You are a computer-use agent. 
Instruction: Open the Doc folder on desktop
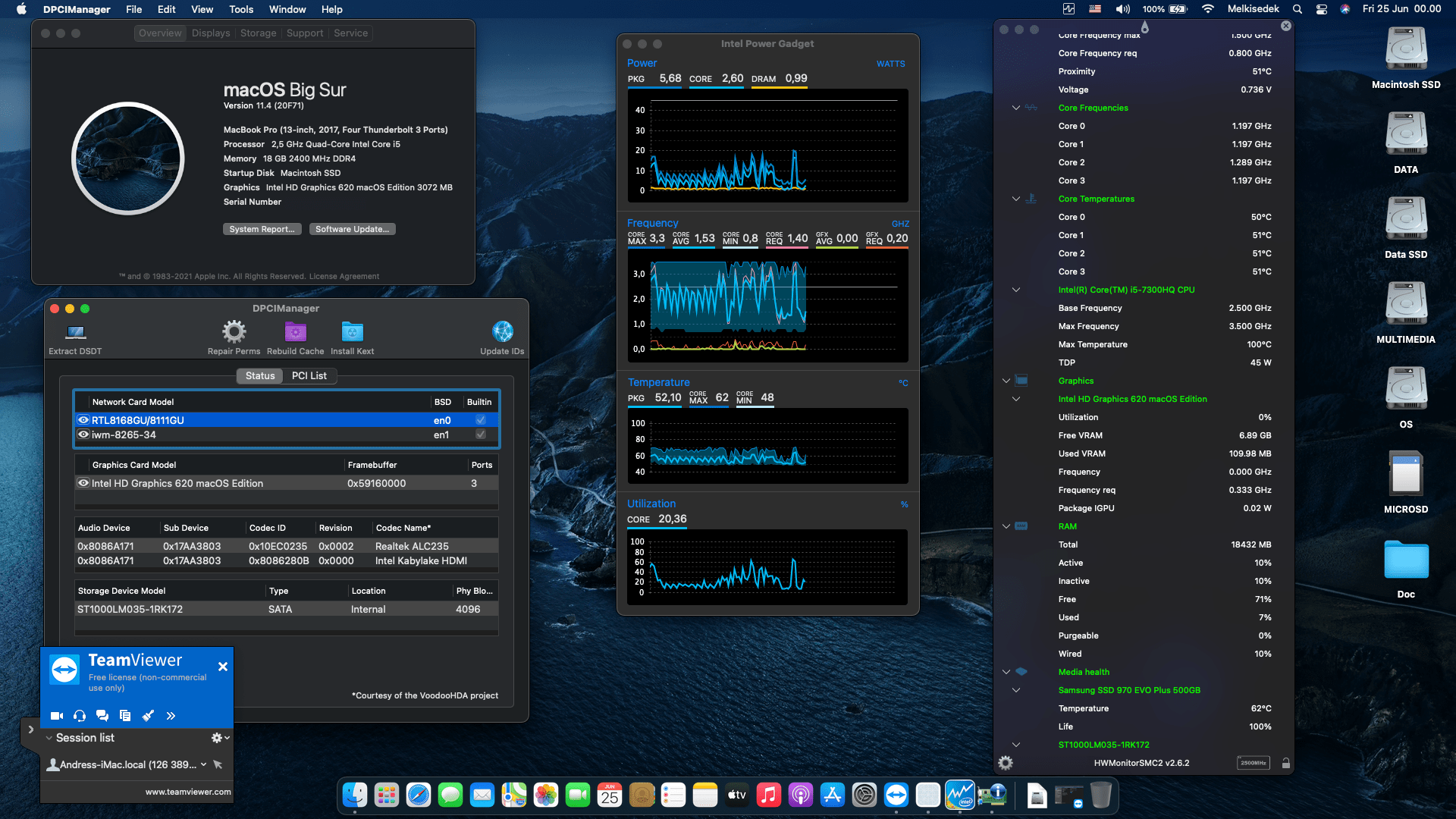pyautogui.click(x=1406, y=560)
